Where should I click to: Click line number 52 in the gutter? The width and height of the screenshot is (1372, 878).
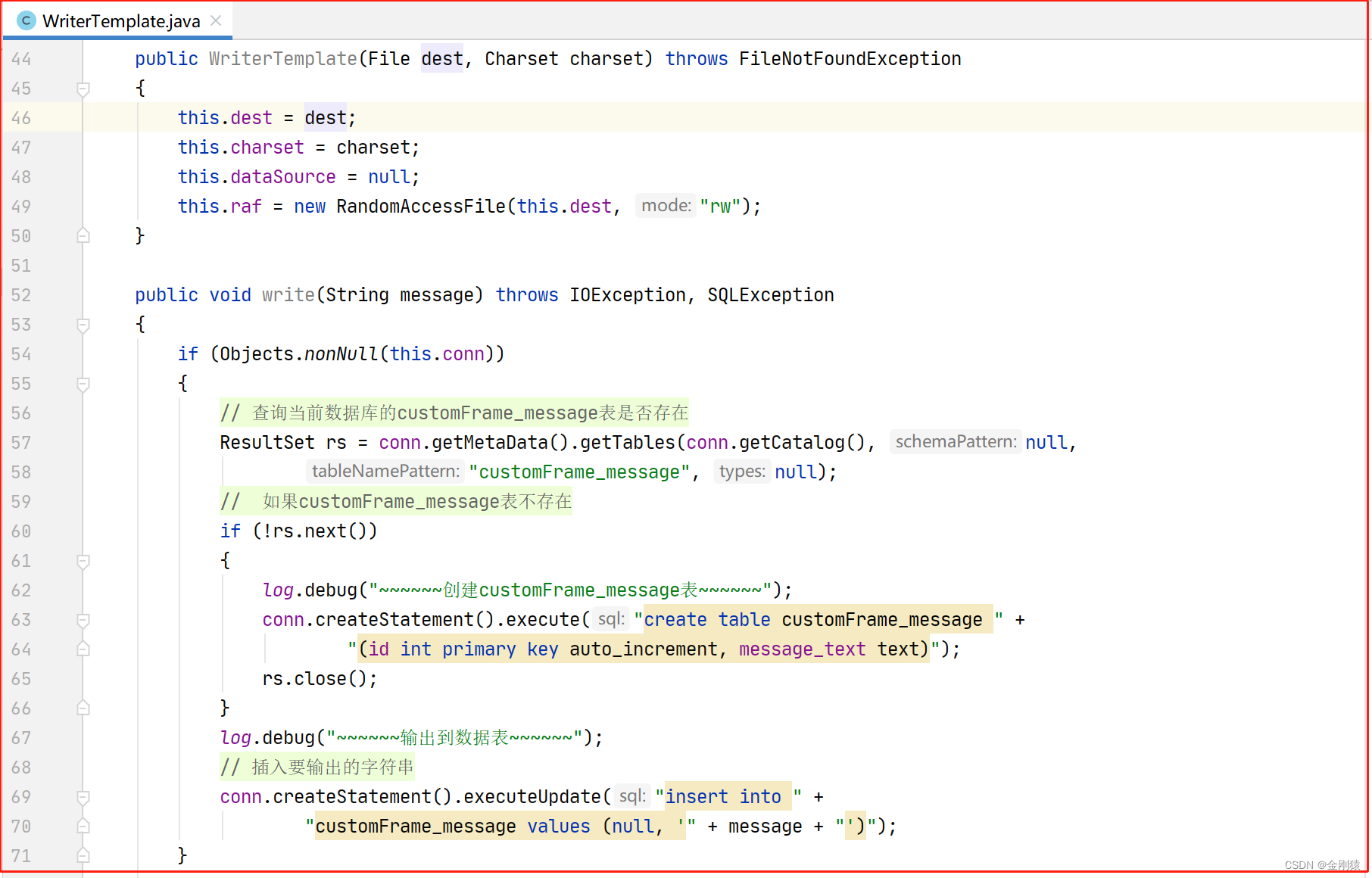coord(21,295)
